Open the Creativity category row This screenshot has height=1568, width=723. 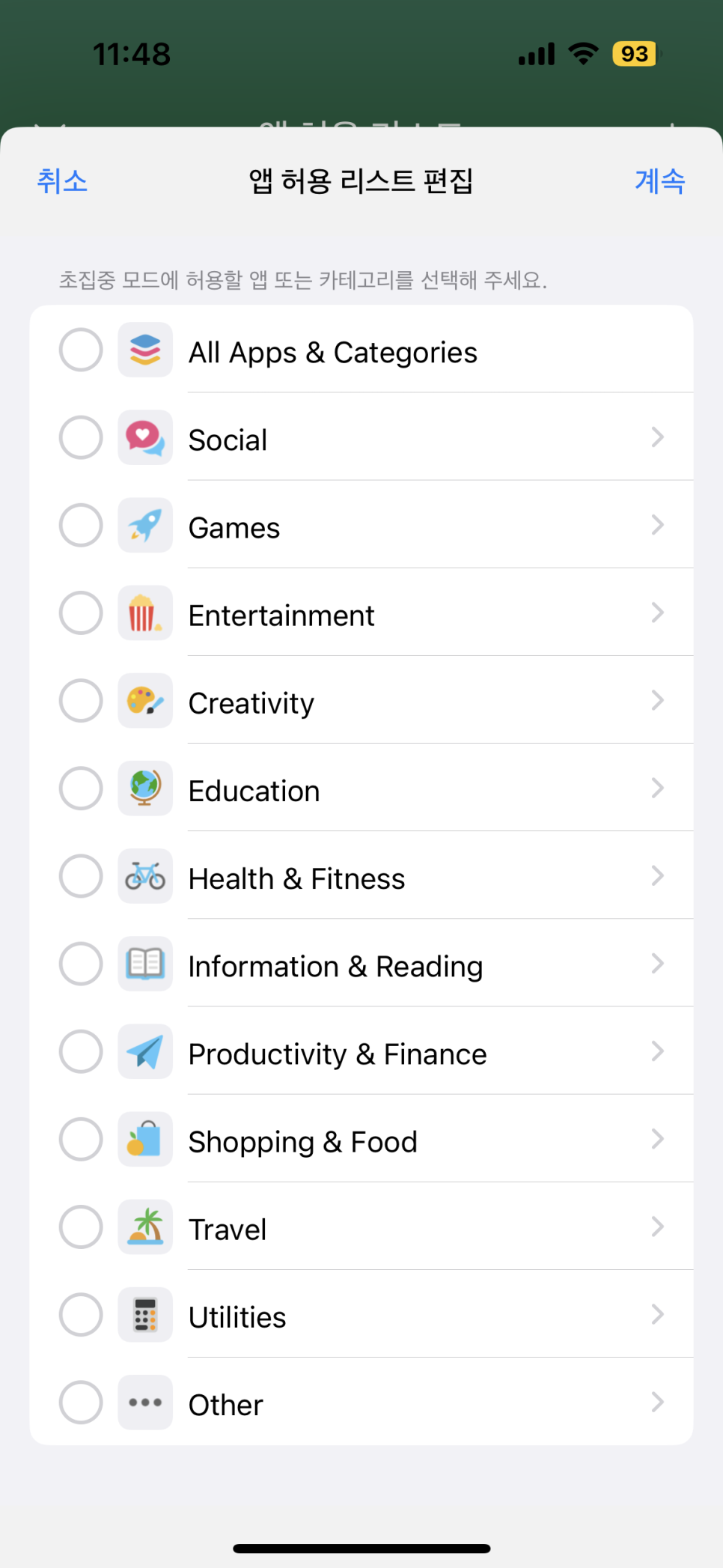tap(361, 701)
